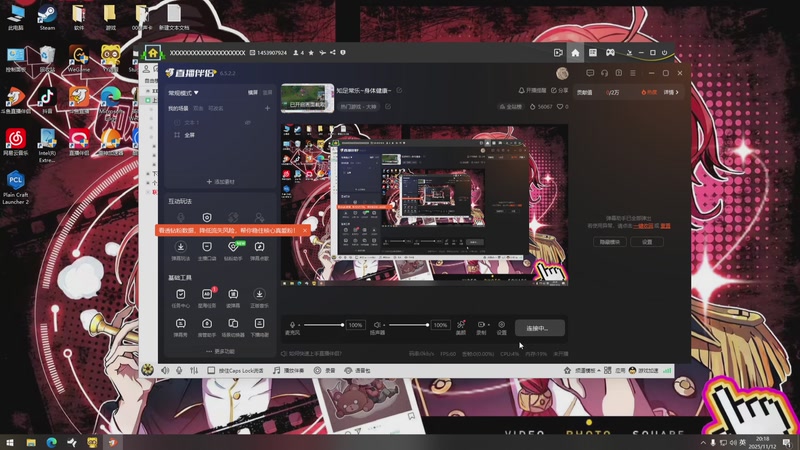Viewport: 800px width, 450px height.
Task: Select 我的场景 scene tab
Action: point(178,108)
